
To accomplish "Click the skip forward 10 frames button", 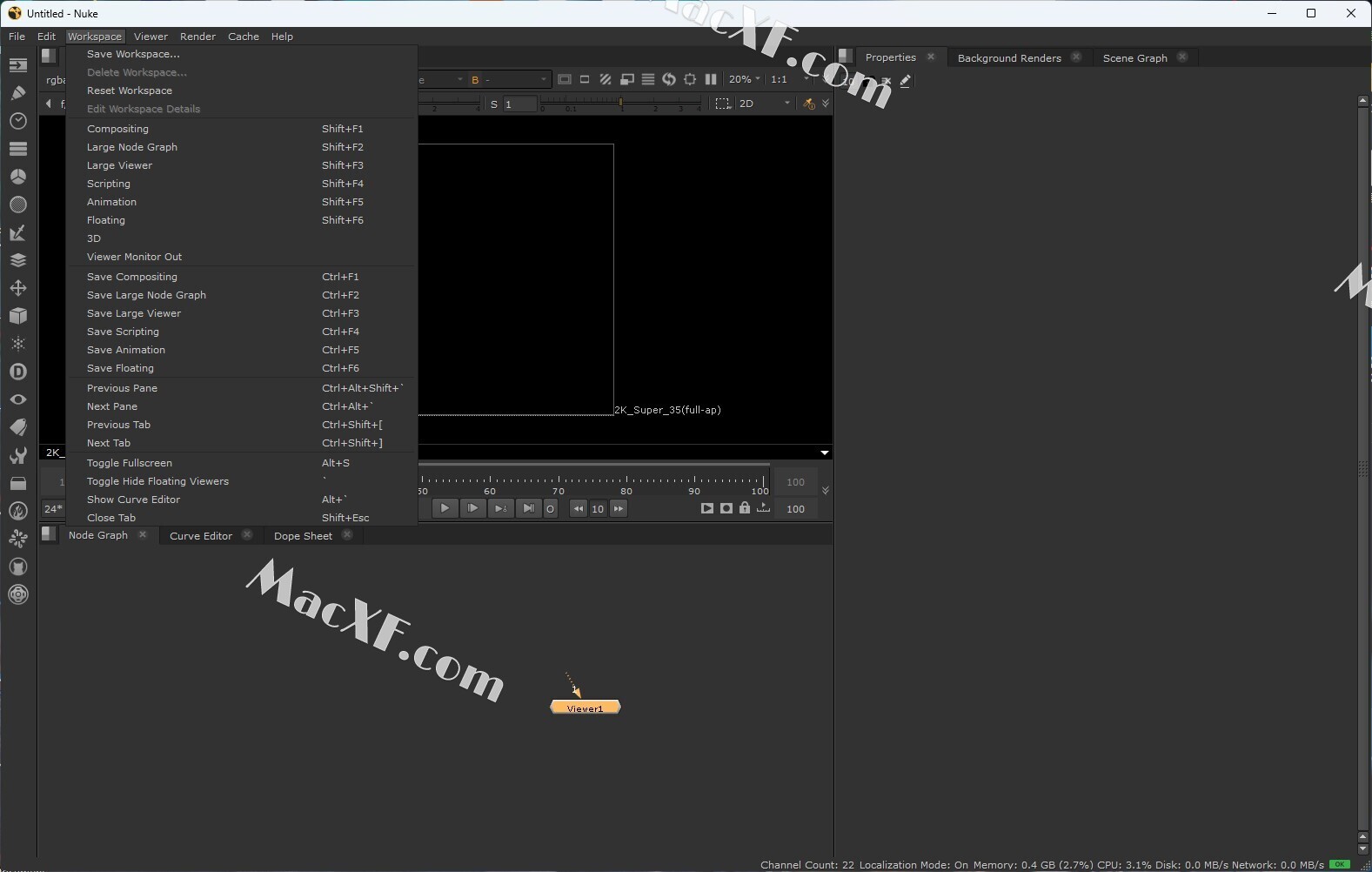I will (619, 509).
